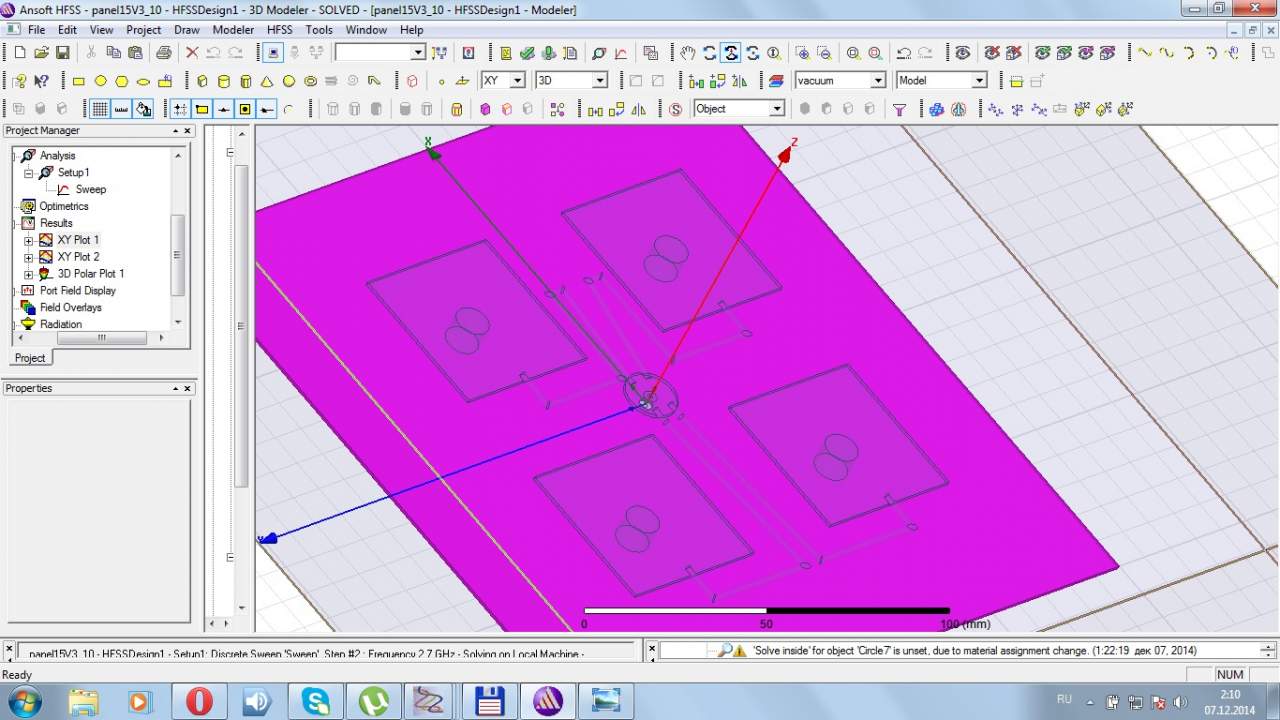Select the Draw regular polygon tool
This screenshot has width=1280, height=720.
122,81
